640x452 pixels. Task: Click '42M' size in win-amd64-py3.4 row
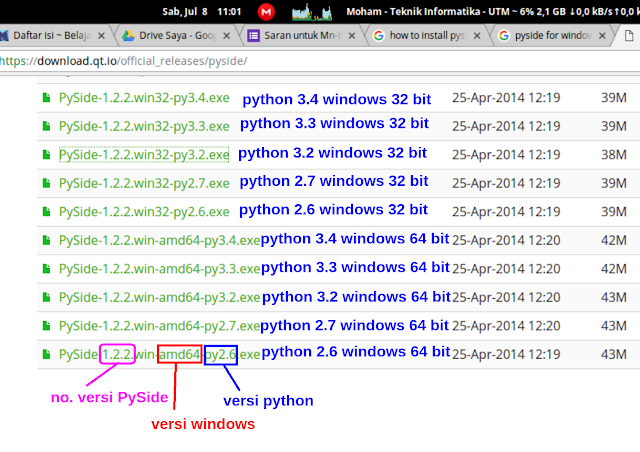(613, 240)
